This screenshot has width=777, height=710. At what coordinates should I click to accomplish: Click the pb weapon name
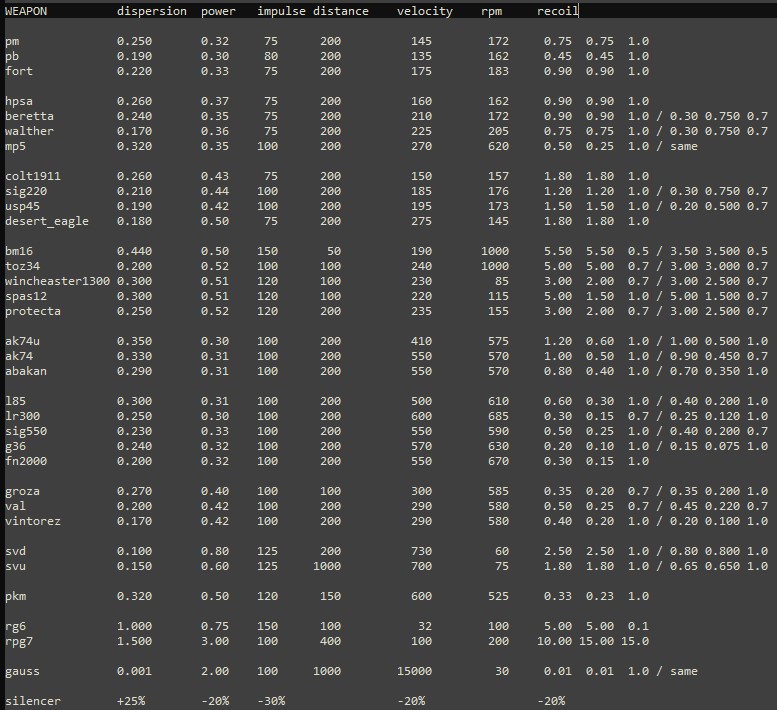12,56
